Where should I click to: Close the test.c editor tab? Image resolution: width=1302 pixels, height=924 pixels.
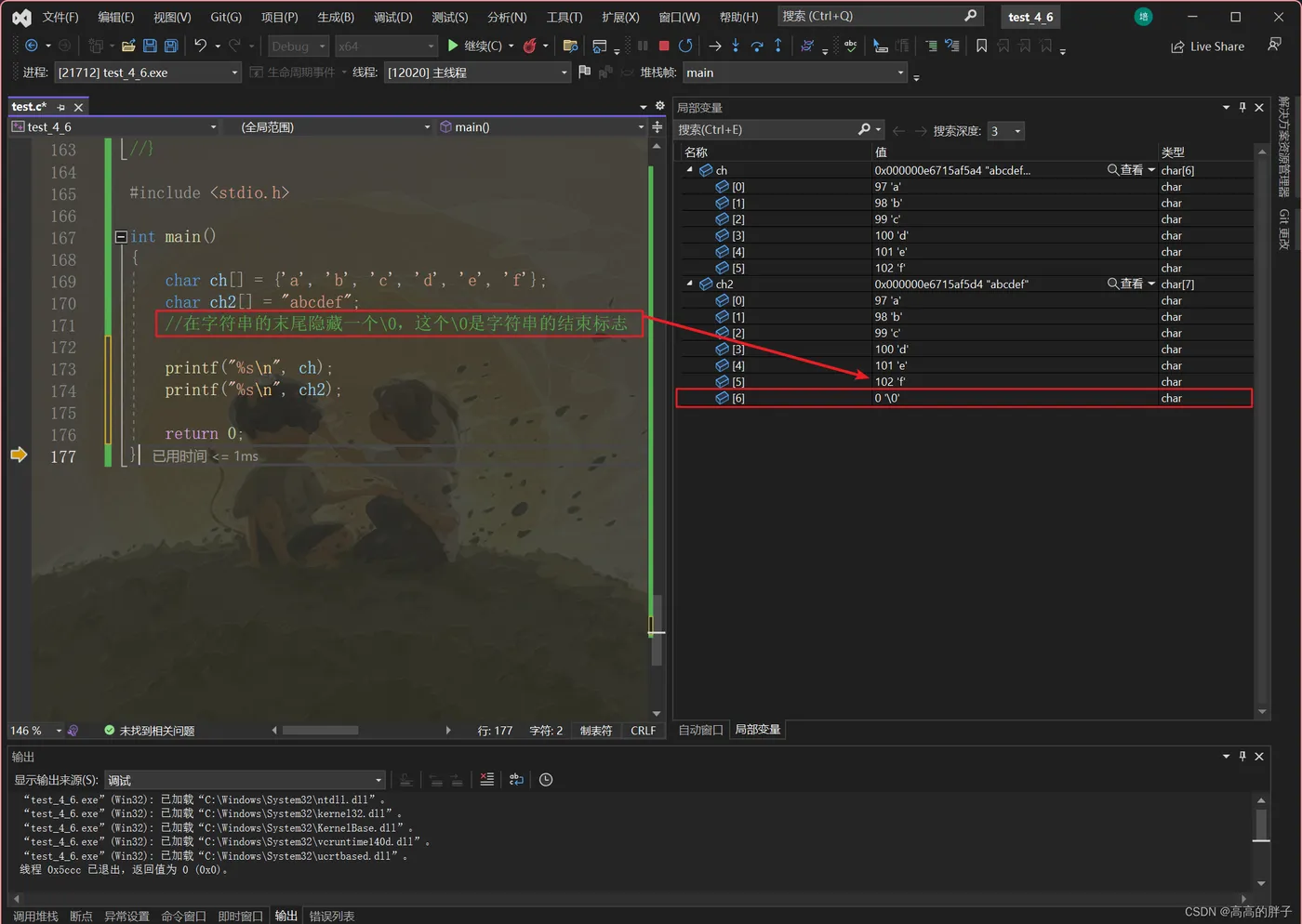pyautogui.click(x=79, y=107)
